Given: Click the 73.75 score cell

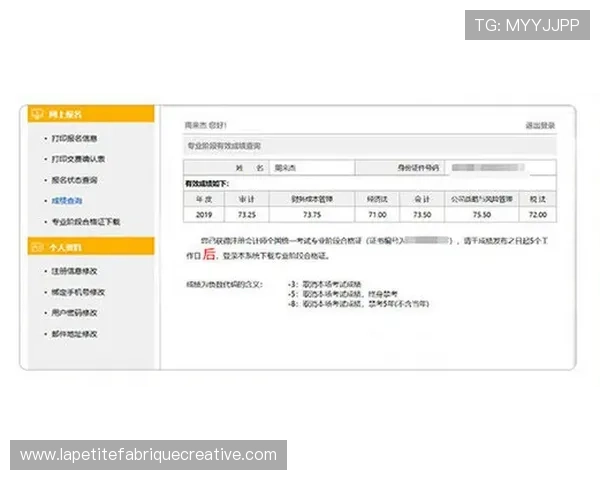Looking at the screenshot, I should point(311,215).
